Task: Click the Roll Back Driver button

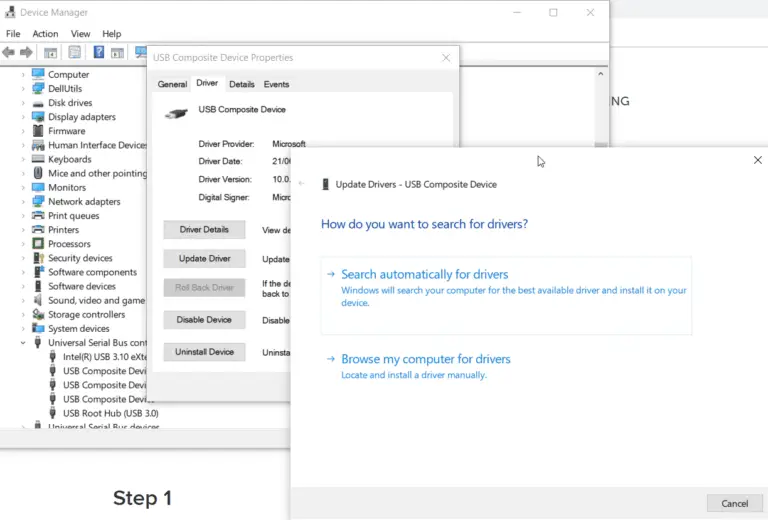Action: click(x=204, y=287)
